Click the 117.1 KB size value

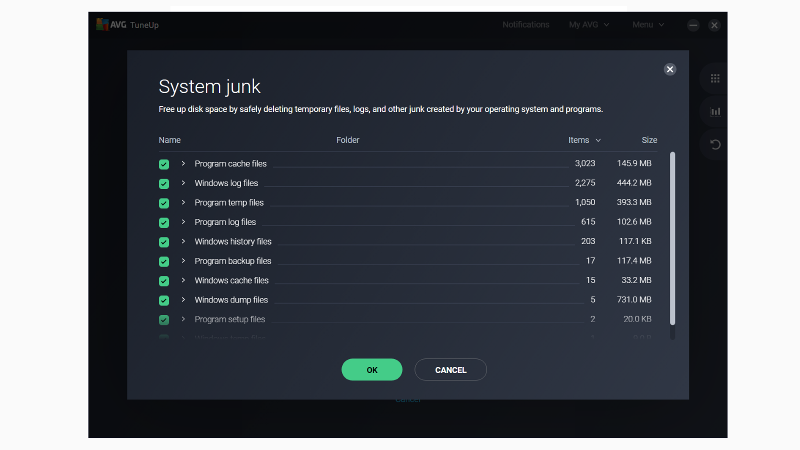point(635,241)
